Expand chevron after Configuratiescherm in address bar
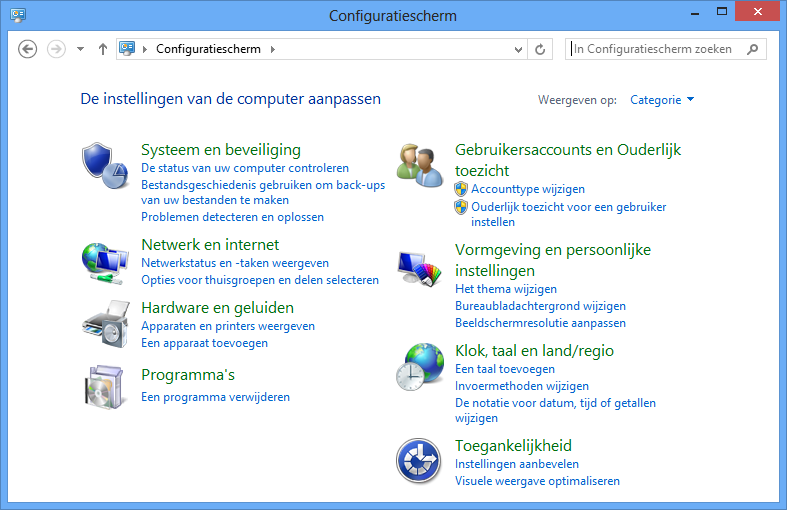 click(x=273, y=49)
